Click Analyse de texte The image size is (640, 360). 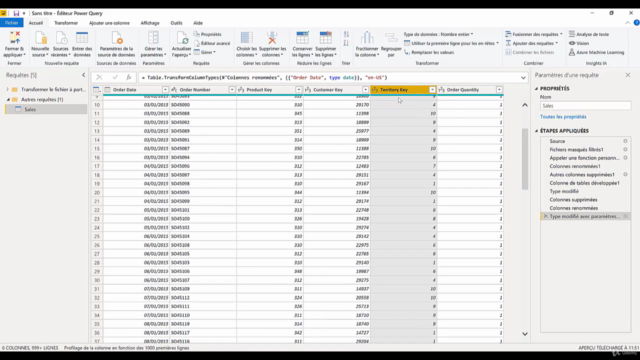tap(589, 34)
